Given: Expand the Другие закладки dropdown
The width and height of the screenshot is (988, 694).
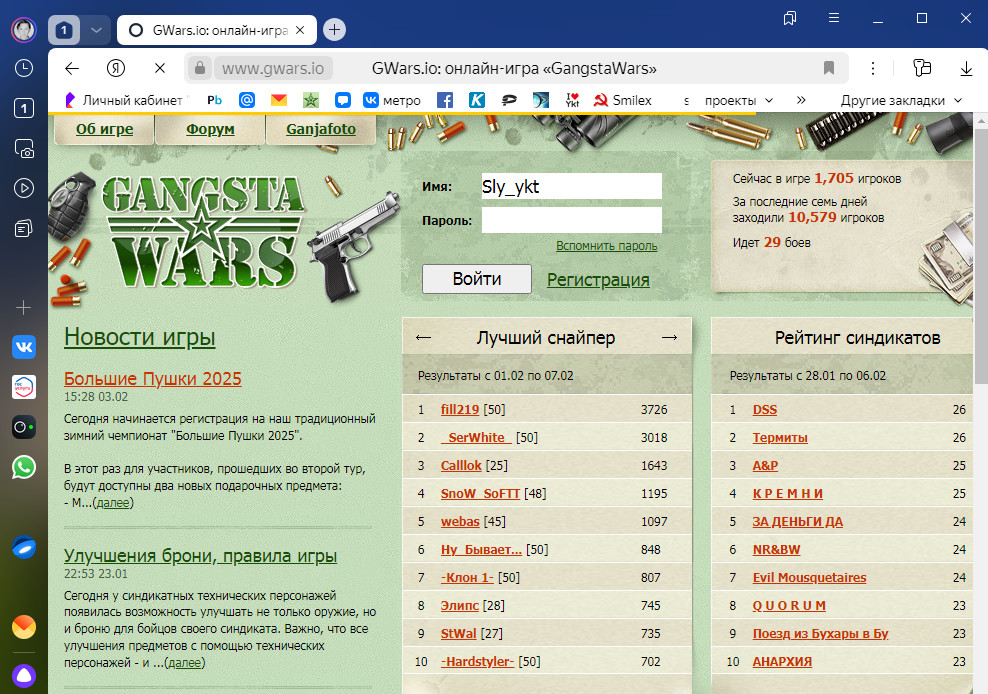Looking at the screenshot, I should click(902, 100).
